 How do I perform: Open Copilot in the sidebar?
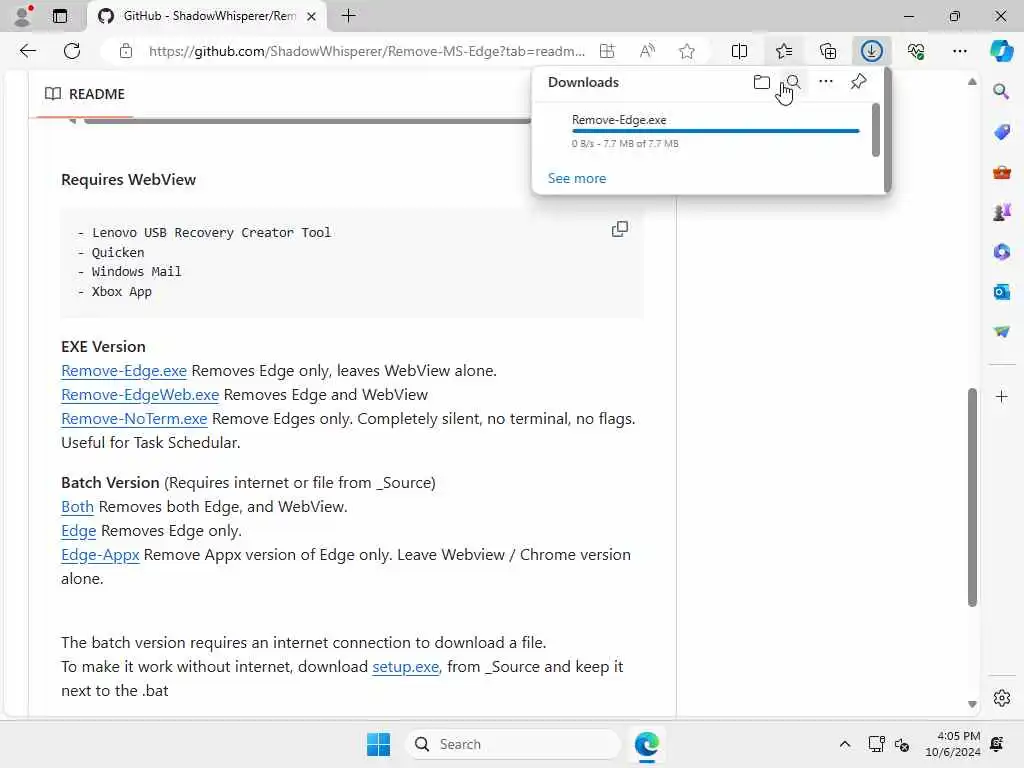pyautogui.click(x=1001, y=51)
